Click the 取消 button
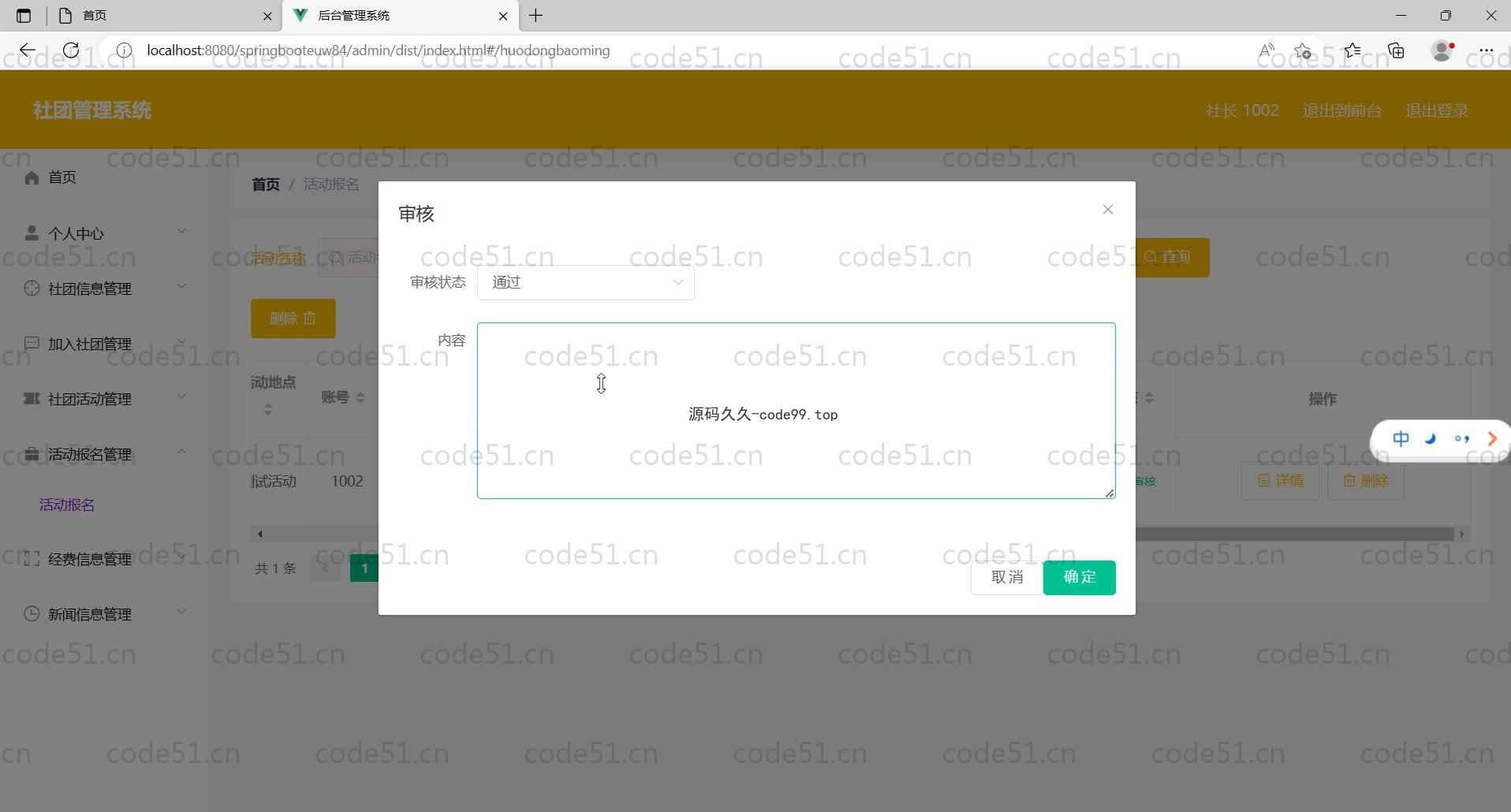The height and width of the screenshot is (812, 1511). (1007, 577)
